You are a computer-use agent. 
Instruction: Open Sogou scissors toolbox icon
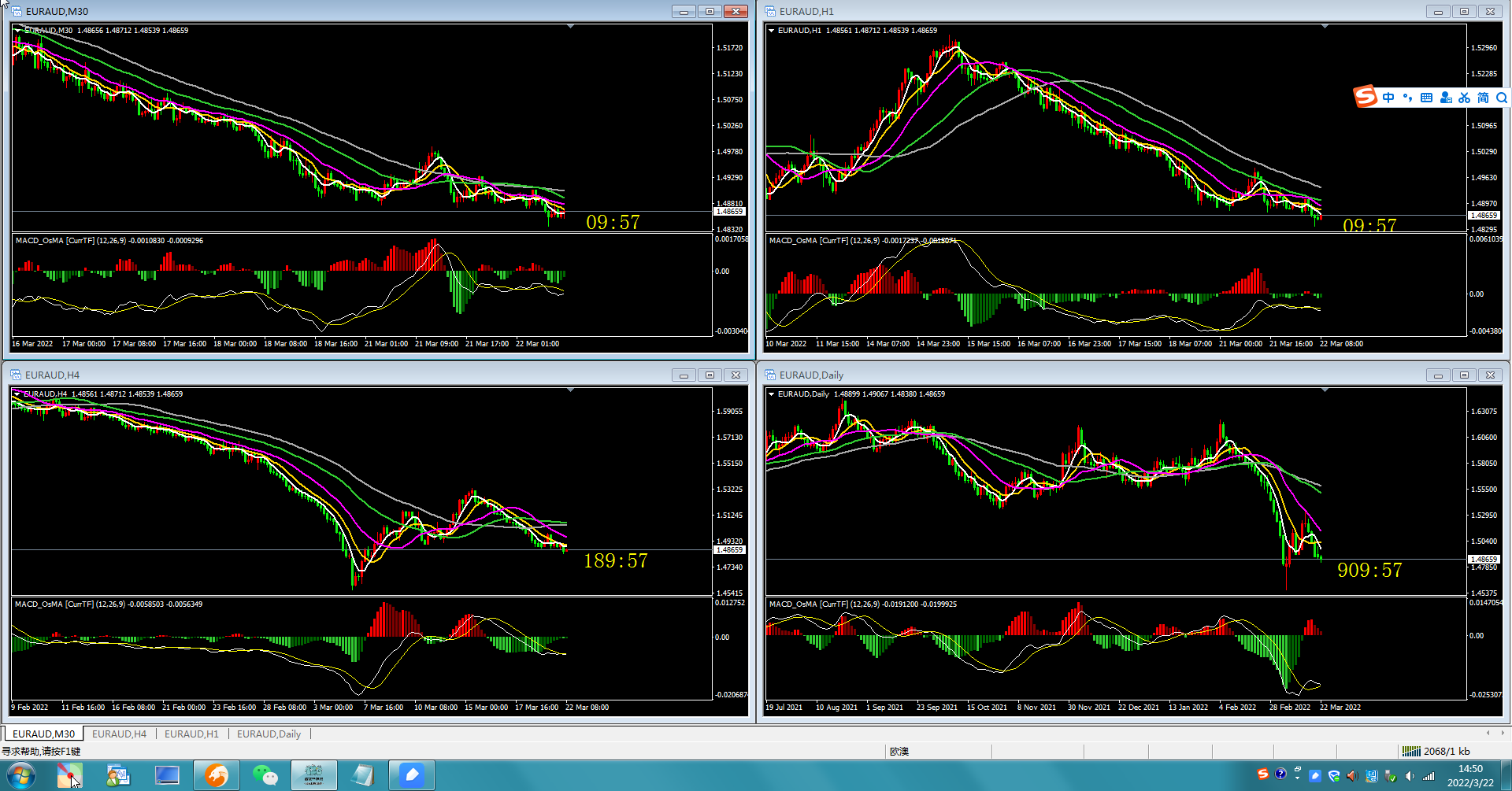click(x=1464, y=98)
